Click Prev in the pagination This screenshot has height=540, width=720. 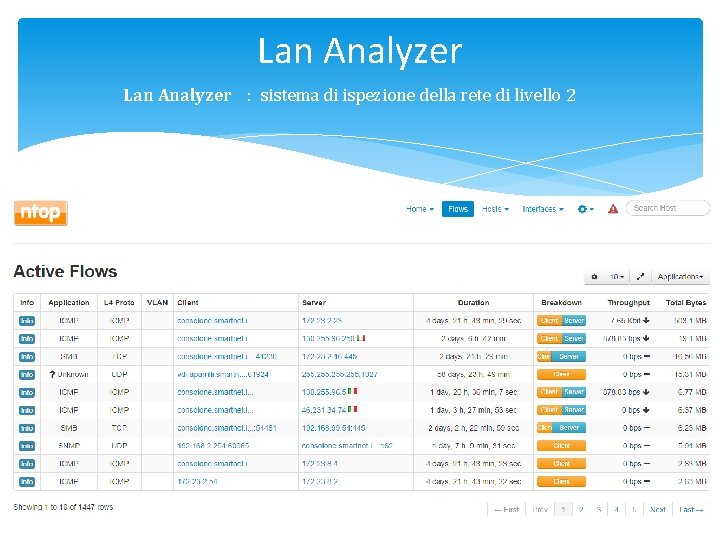[540, 509]
